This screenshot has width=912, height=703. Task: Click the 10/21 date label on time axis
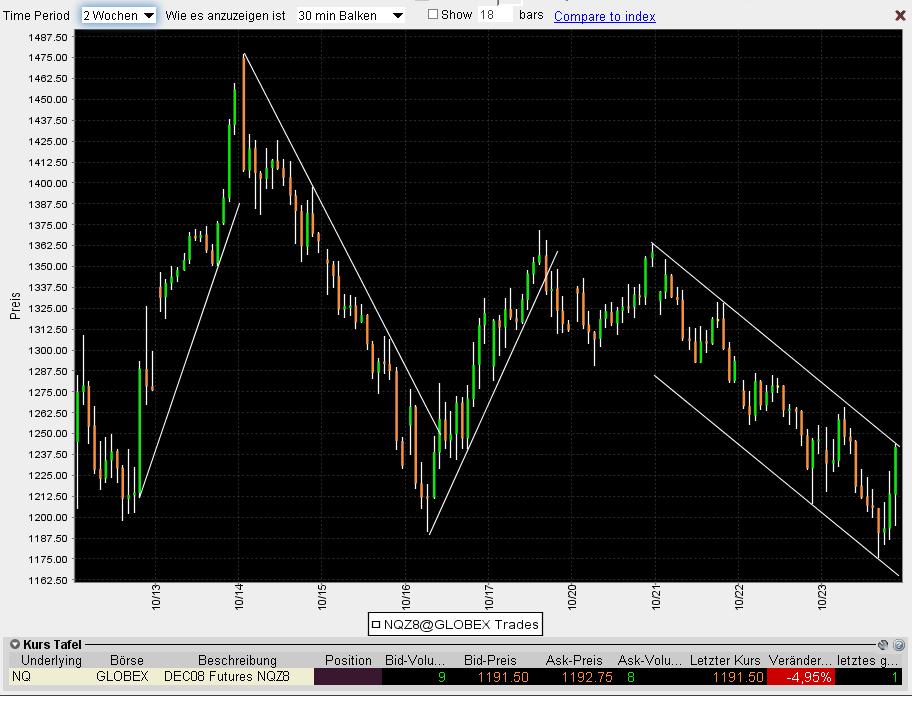tap(656, 597)
